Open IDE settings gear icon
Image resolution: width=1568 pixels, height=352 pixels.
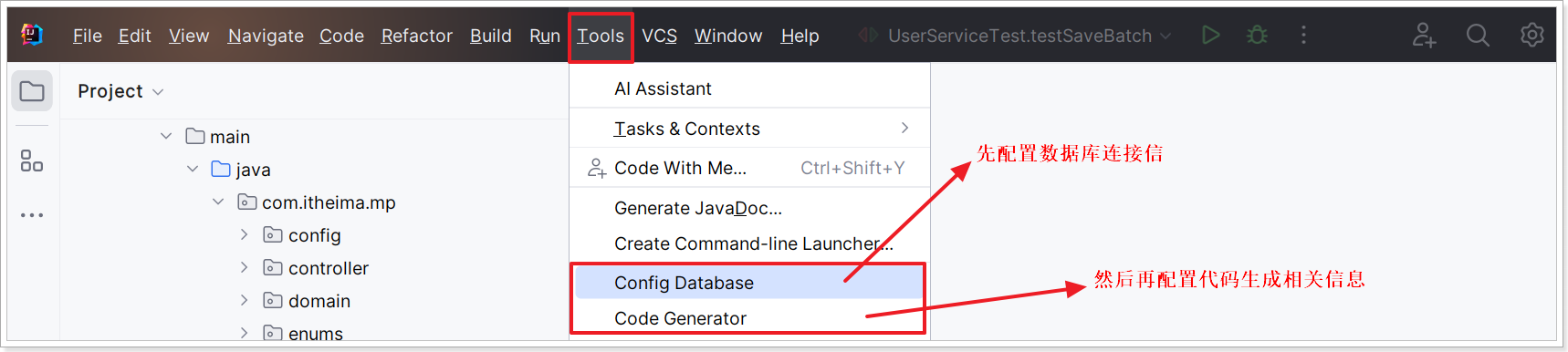pyautogui.click(x=1531, y=35)
